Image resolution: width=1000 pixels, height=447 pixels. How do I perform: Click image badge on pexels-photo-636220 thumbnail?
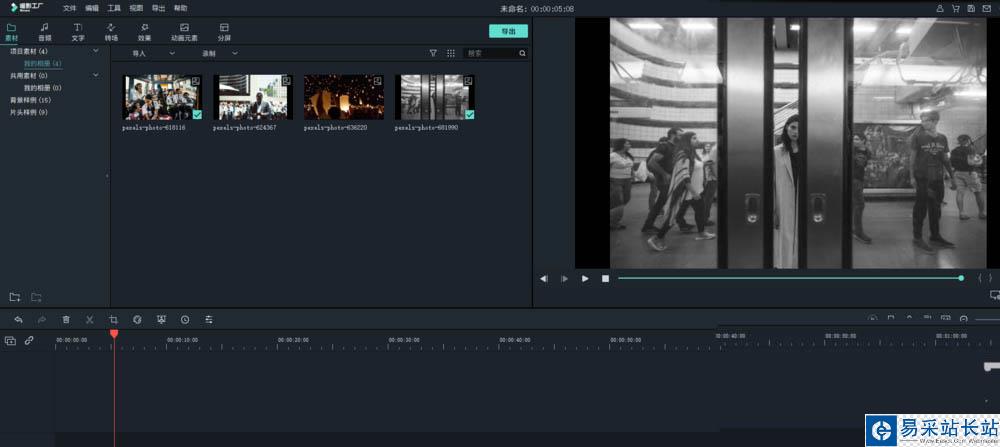click(378, 81)
